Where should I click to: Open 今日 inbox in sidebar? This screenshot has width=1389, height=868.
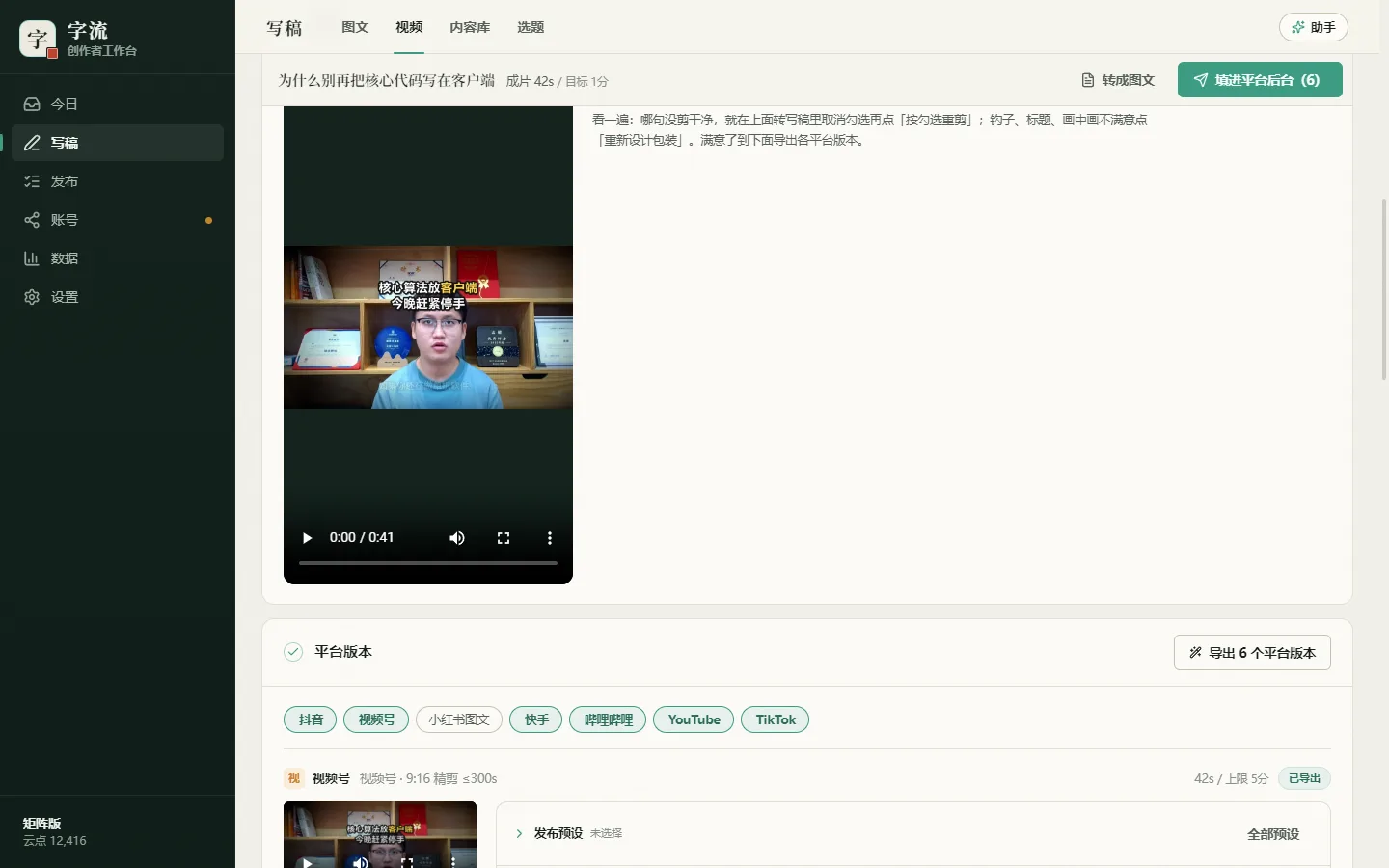coord(118,104)
